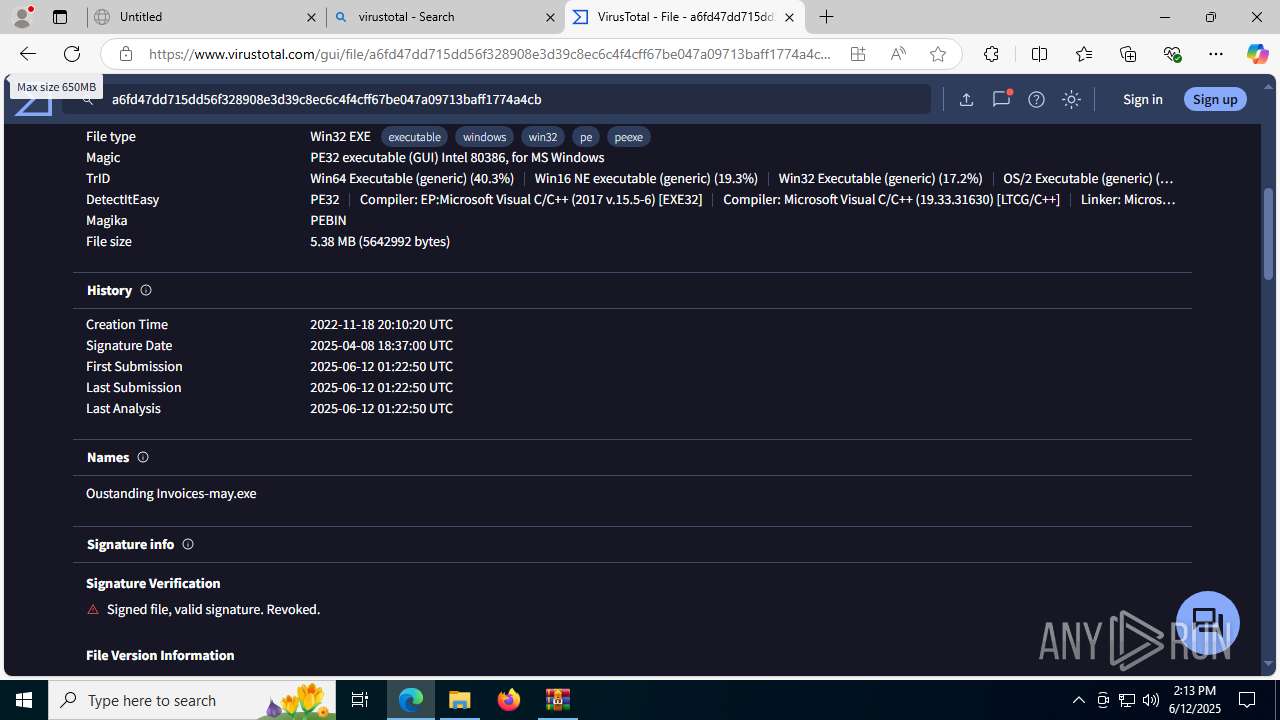Open the tab actions menu icon

(x=60, y=17)
